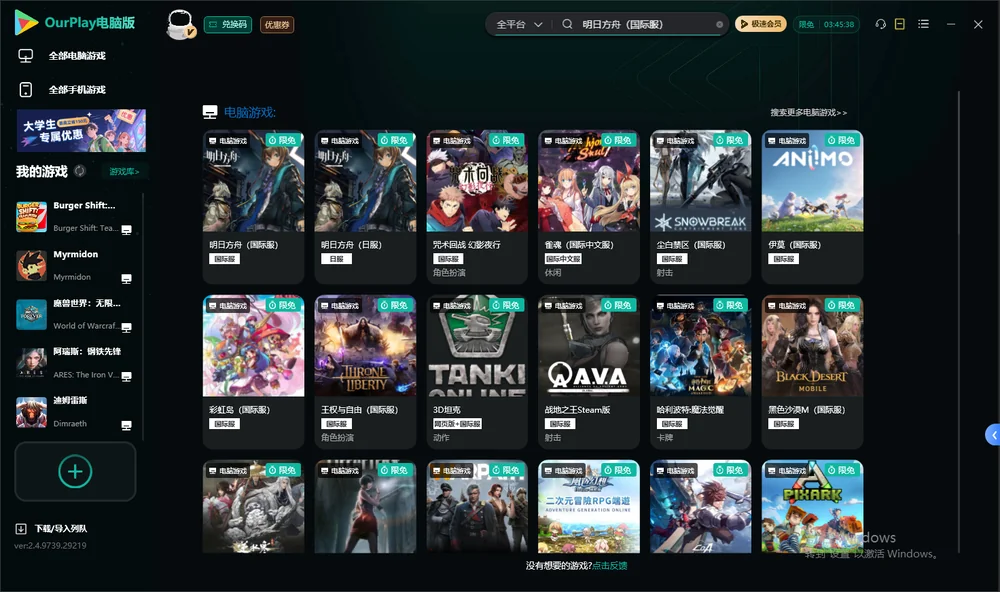Click the search magnifier icon
The width and height of the screenshot is (1000, 592).
tap(567, 24)
